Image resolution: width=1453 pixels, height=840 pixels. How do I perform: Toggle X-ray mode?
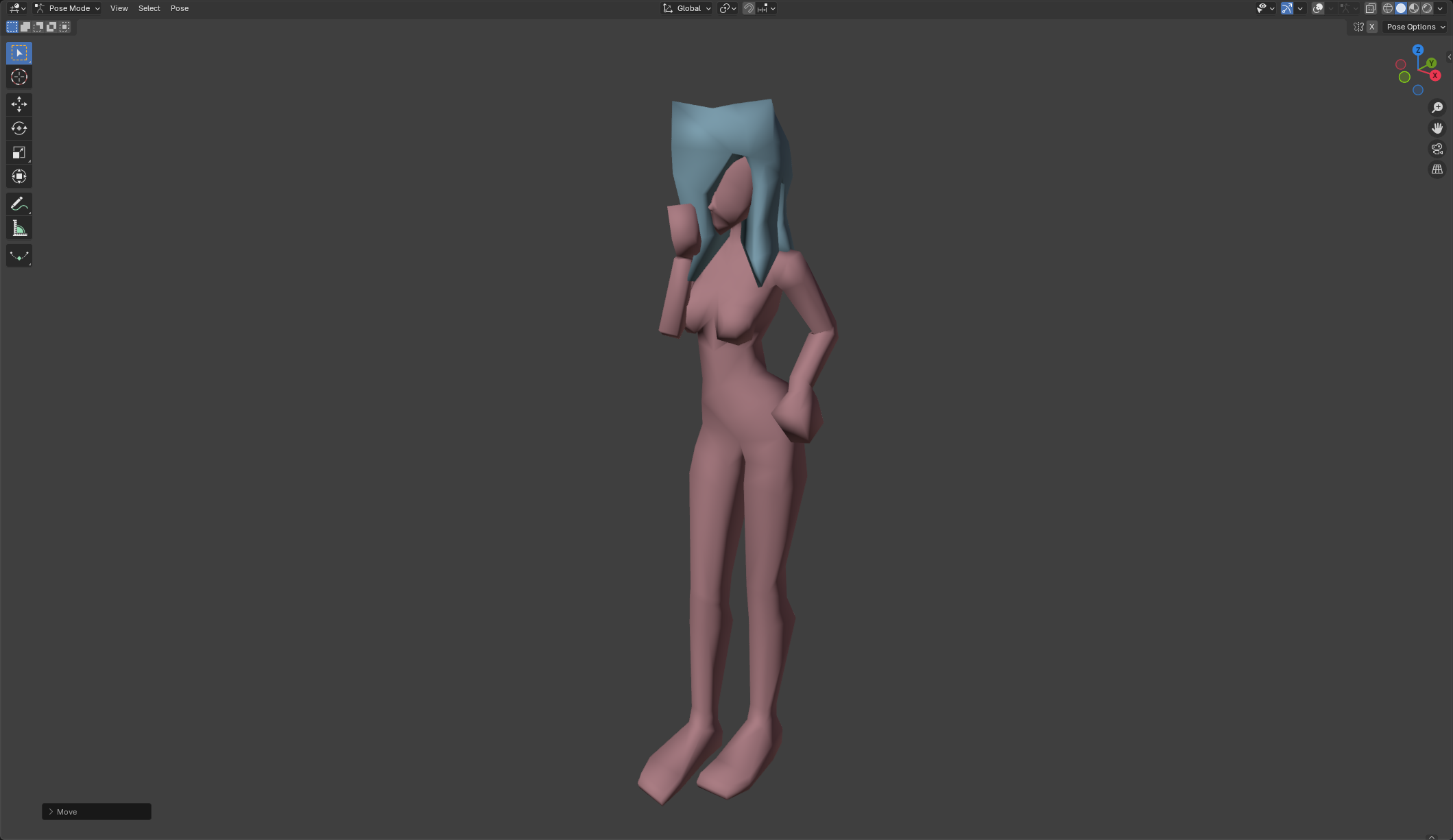click(1370, 8)
